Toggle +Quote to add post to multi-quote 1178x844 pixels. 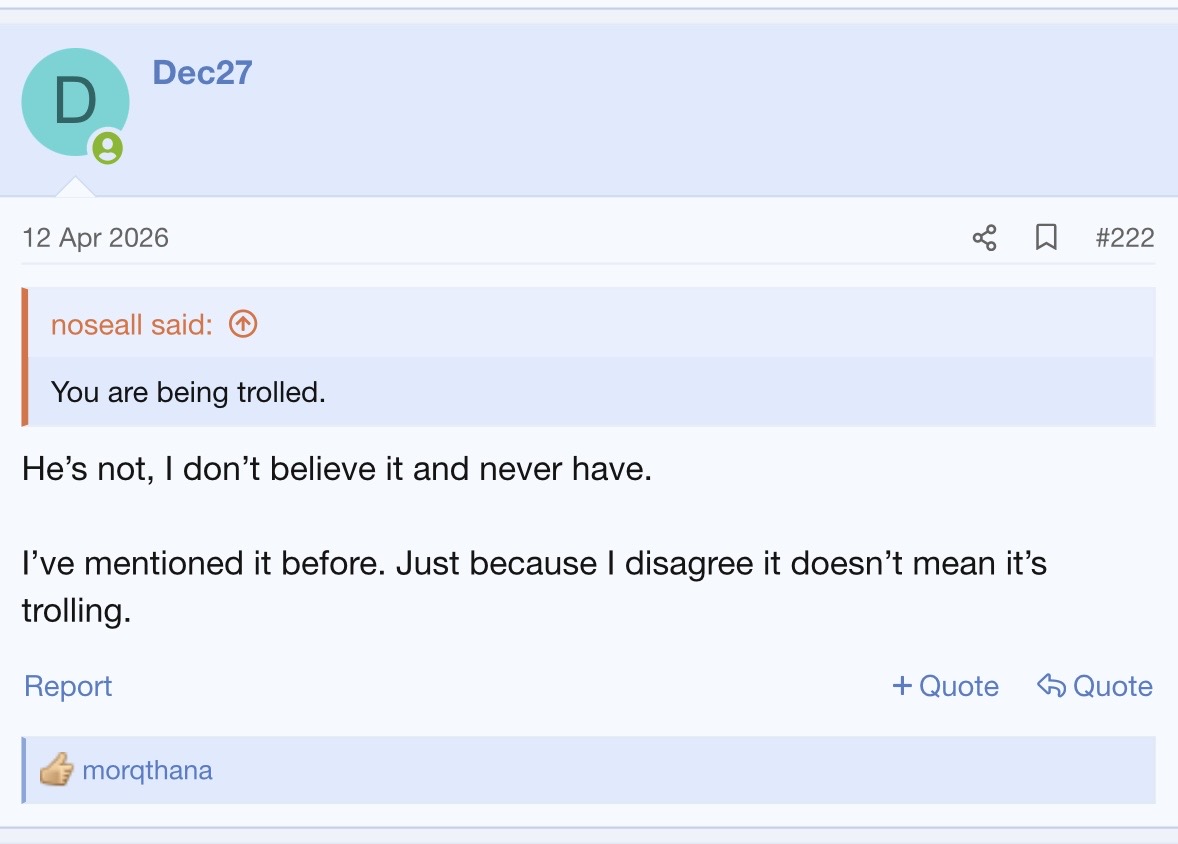coord(945,685)
